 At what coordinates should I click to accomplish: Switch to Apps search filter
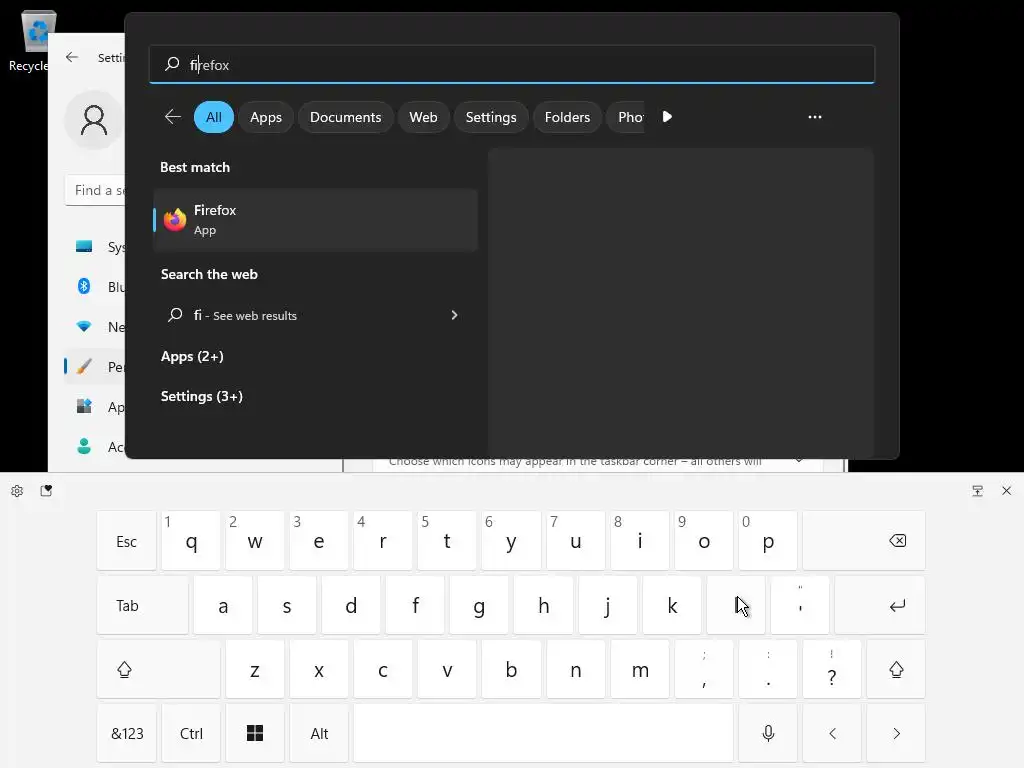(266, 117)
